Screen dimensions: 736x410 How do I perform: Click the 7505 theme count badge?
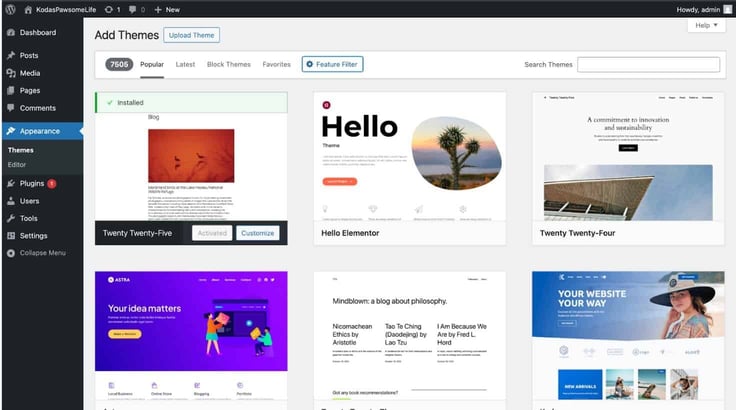pyautogui.click(x=119, y=64)
